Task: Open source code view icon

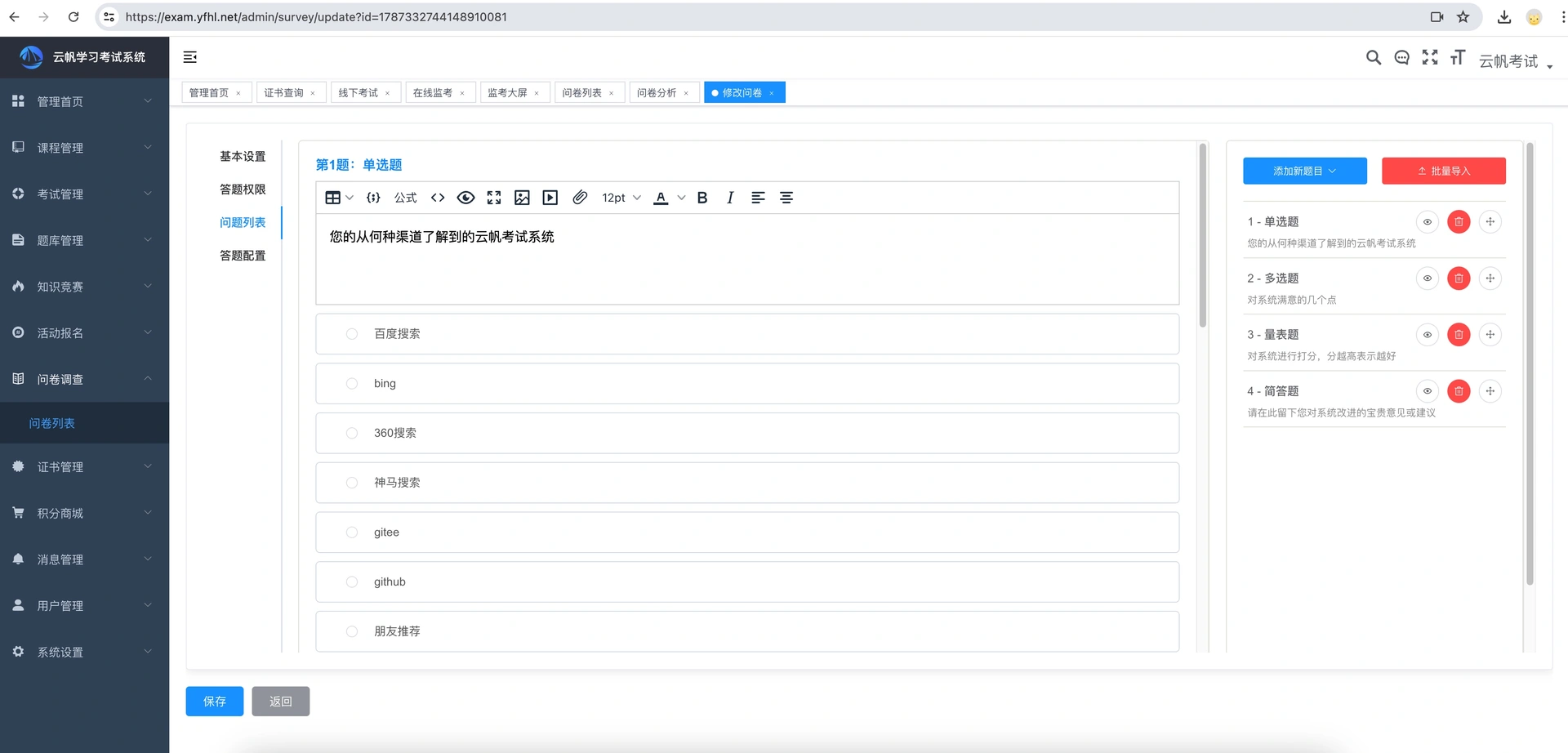Action: pyautogui.click(x=438, y=198)
